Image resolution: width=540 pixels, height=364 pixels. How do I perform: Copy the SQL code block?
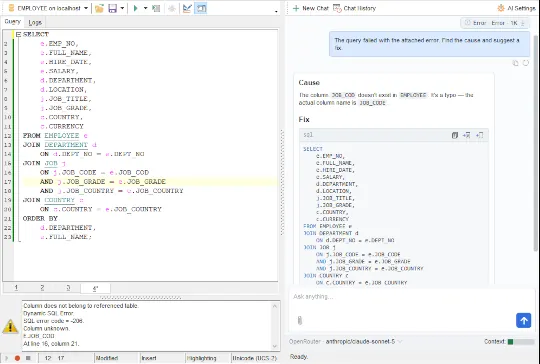coord(455,135)
